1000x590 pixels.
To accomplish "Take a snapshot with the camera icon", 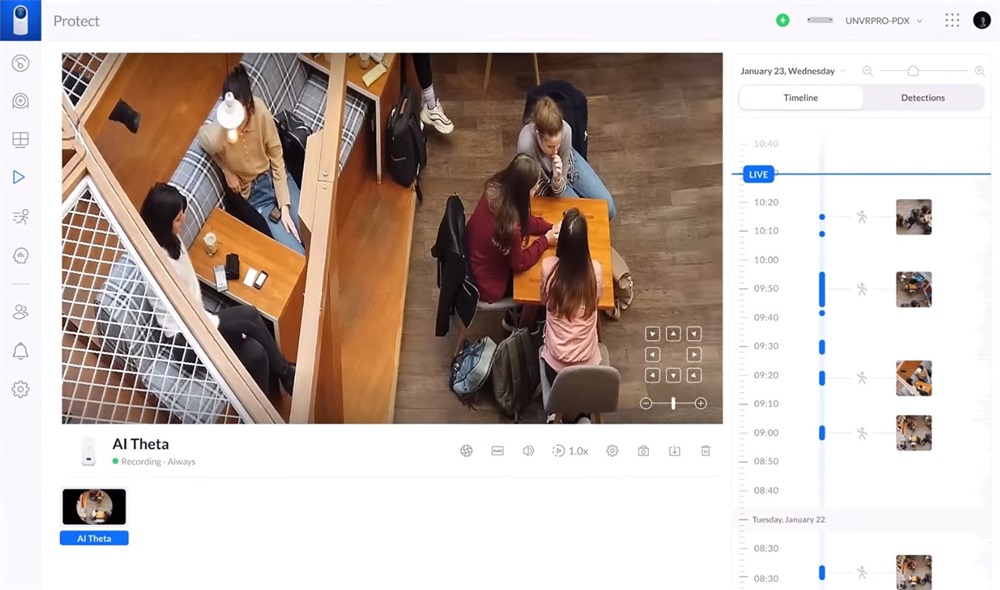I will [643, 451].
